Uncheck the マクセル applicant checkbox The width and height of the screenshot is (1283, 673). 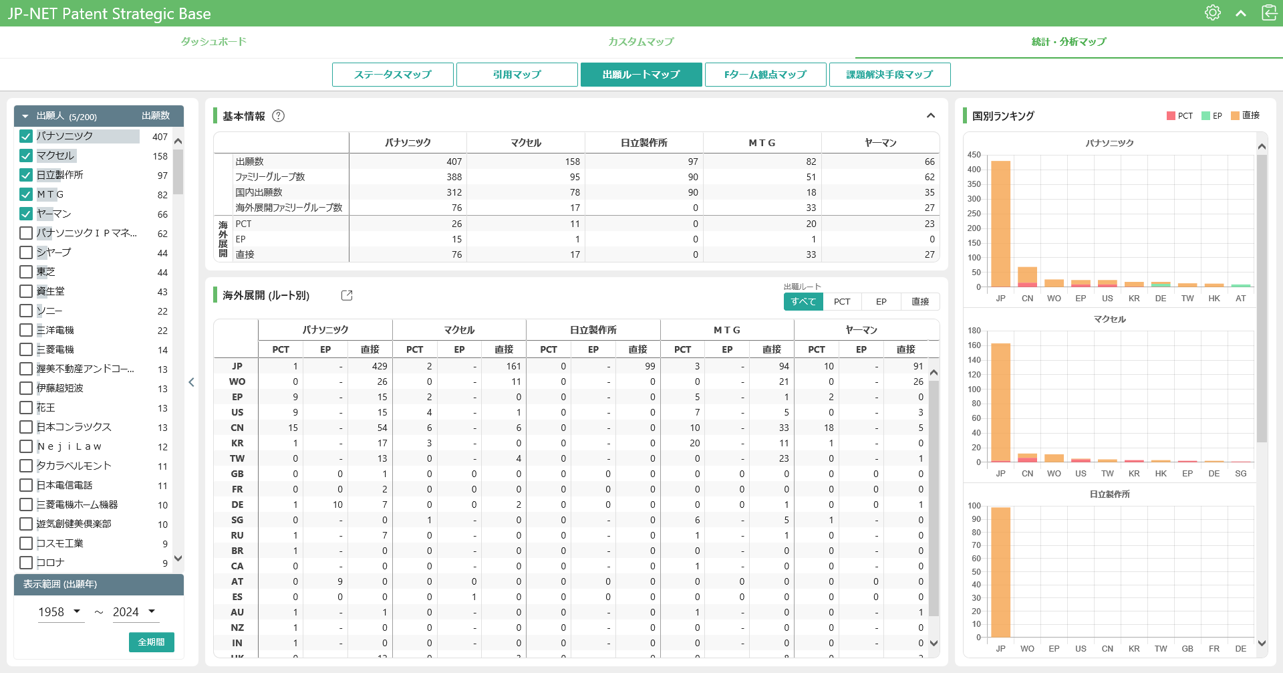coord(26,156)
